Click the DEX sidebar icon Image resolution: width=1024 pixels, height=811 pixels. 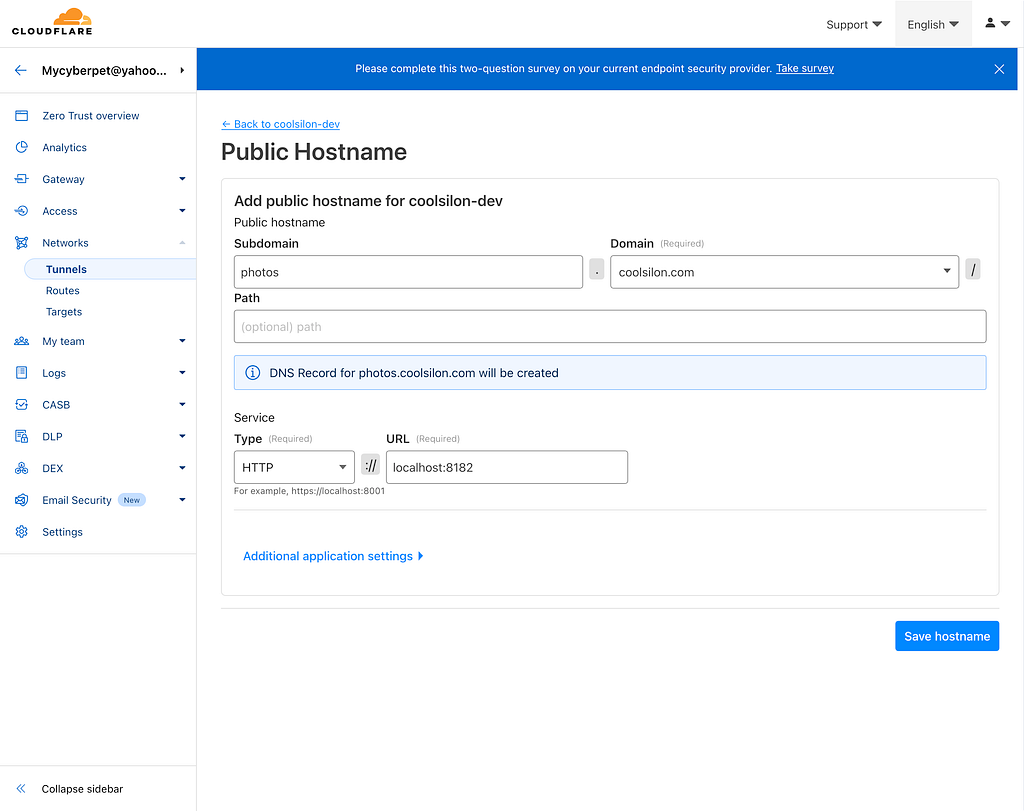tap(22, 468)
